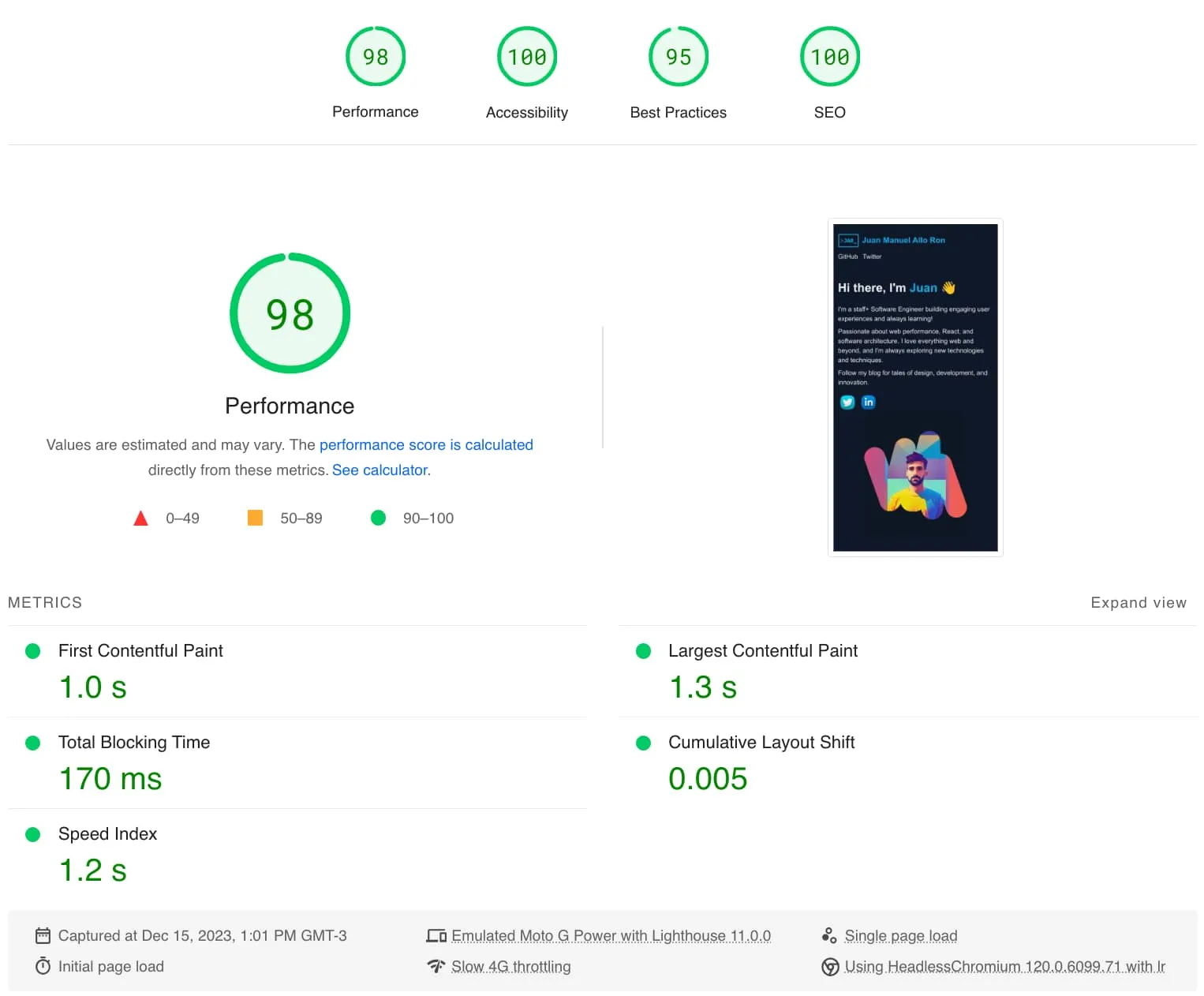Click the '0–49' legend range text
Screen dimensions: 1204x996
pos(182,519)
